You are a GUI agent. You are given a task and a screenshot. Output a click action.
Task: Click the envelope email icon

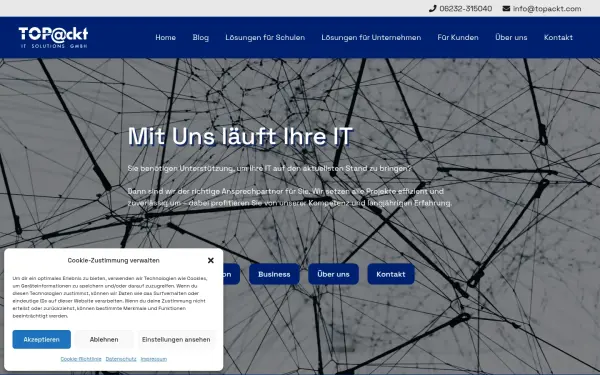coord(506,8)
